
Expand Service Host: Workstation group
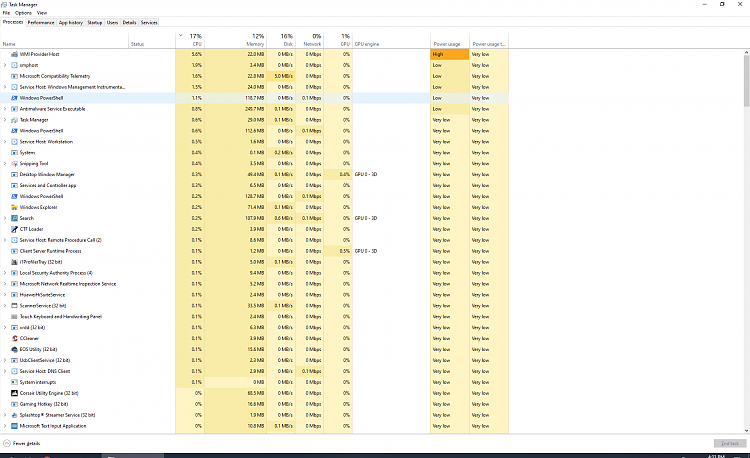(x=5, y=142)
